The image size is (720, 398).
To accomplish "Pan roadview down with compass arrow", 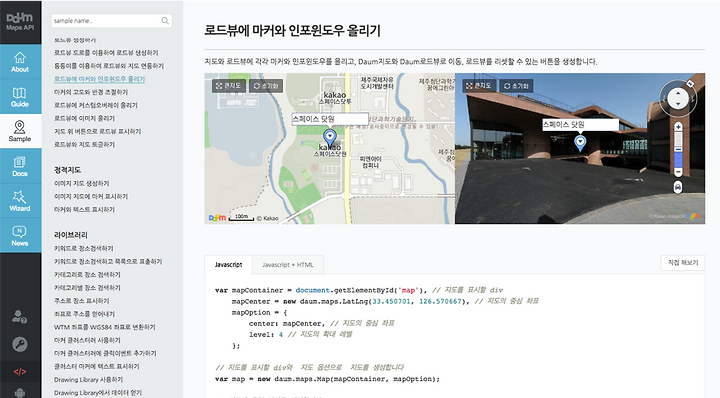I will pyautogui.click(x=678, y=104).
